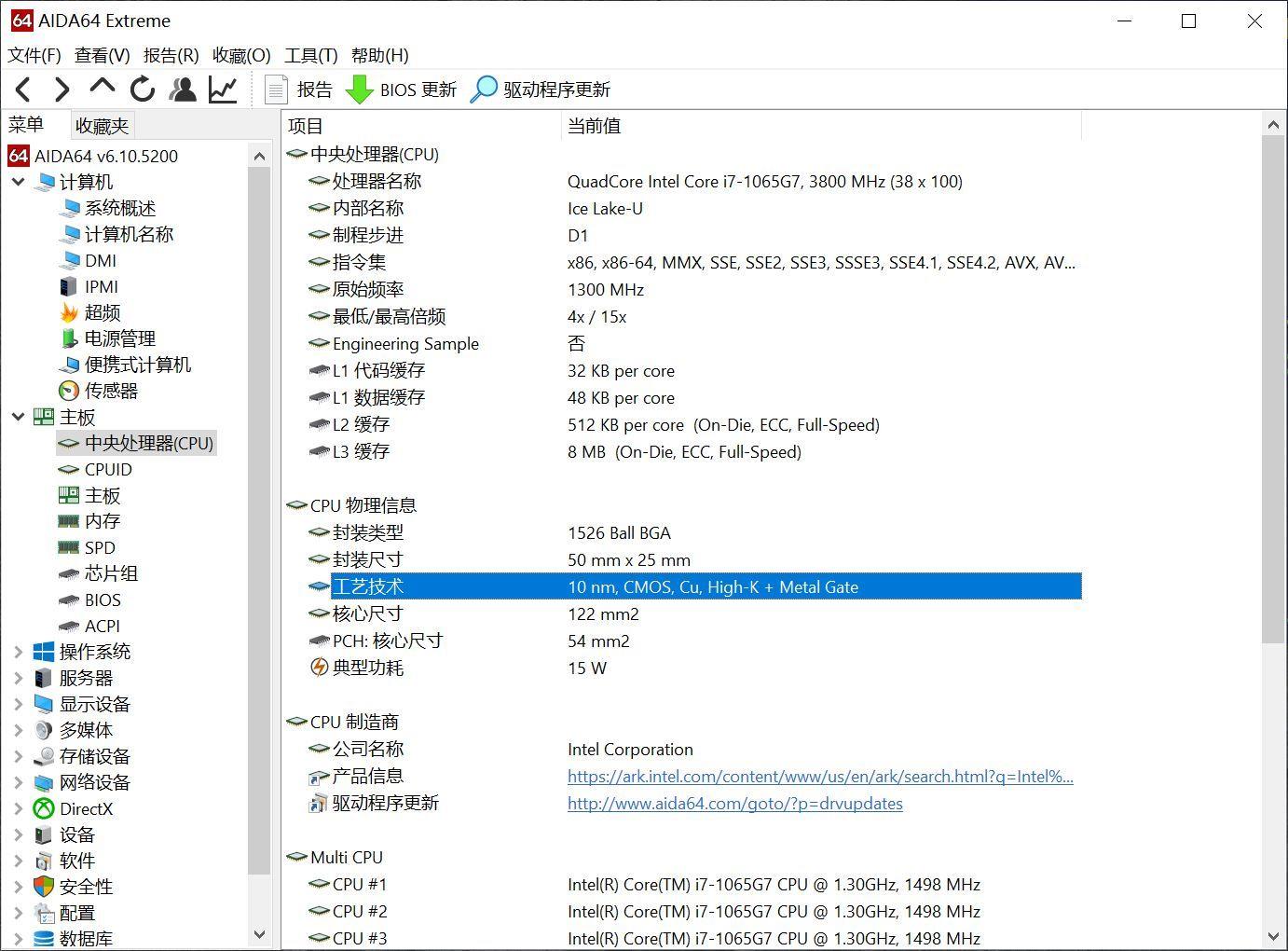The height and width of the screenshot is (951, 1288).
Task: Click the 安全性 shield icon
Action: [44, 887]
